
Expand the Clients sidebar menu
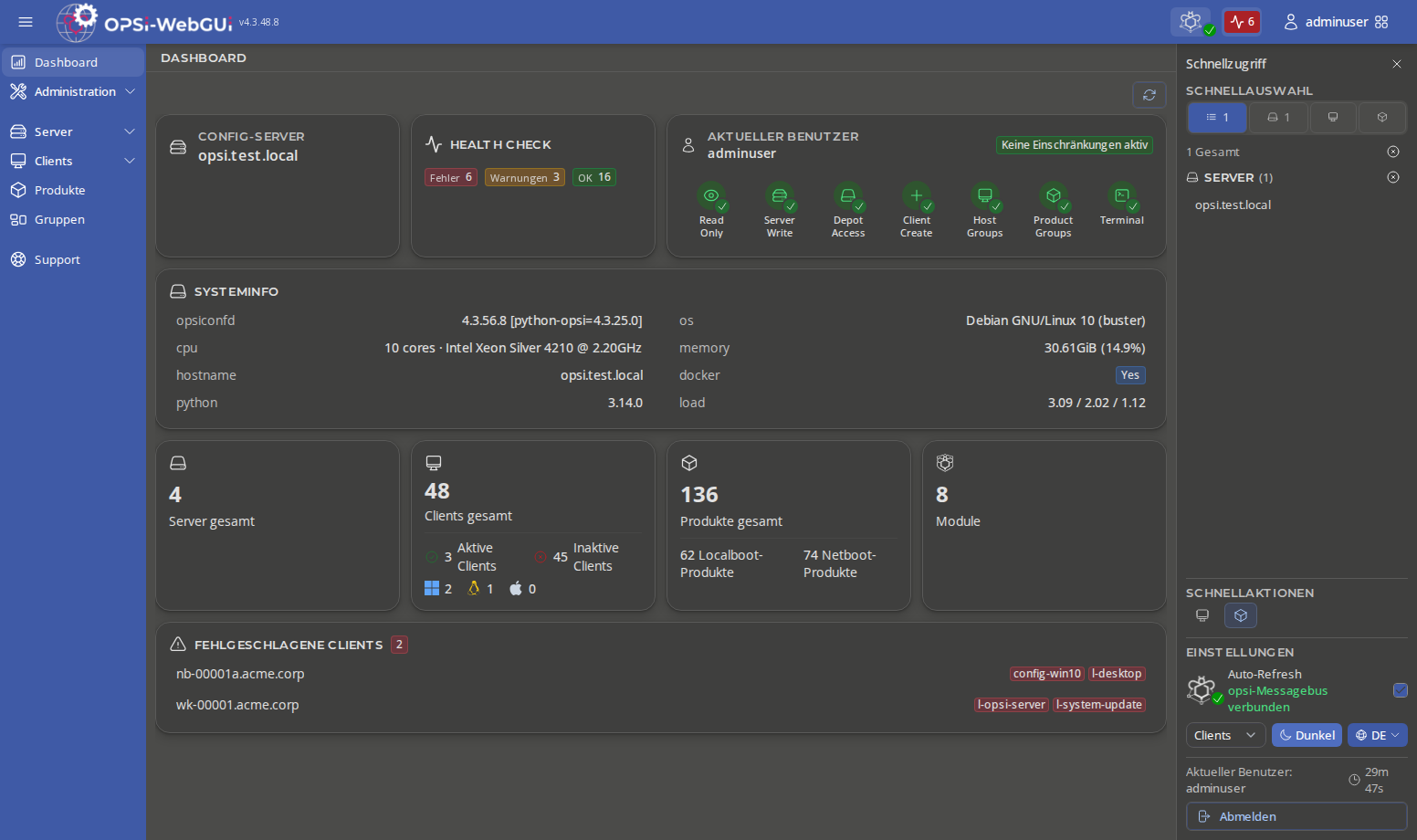click(72, 161)
